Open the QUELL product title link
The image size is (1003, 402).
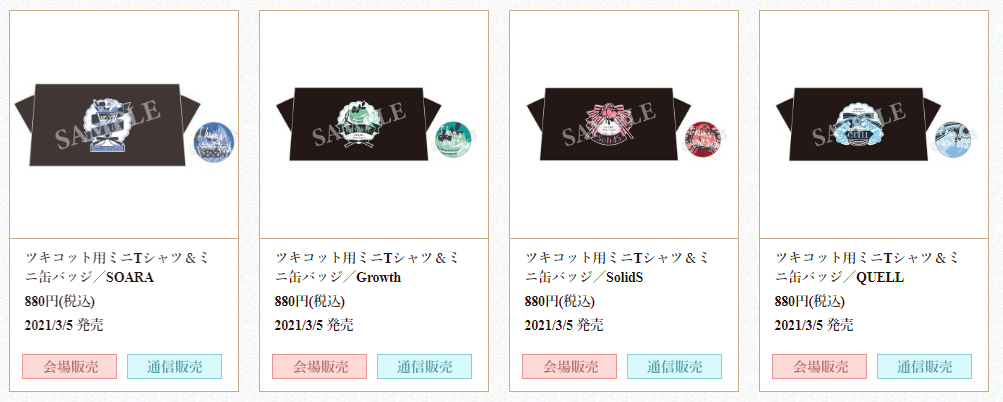click(x=867, y=268)
